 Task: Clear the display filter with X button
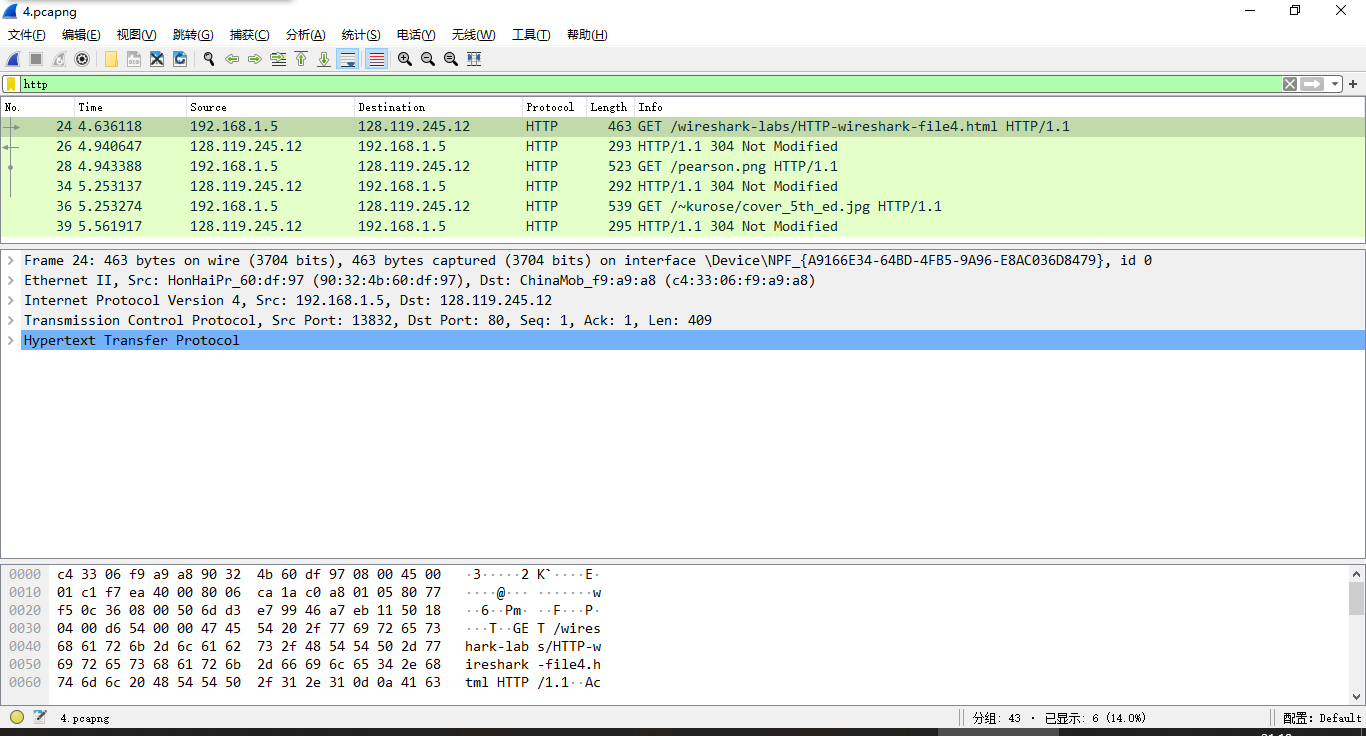click(x=1290, y=84)
